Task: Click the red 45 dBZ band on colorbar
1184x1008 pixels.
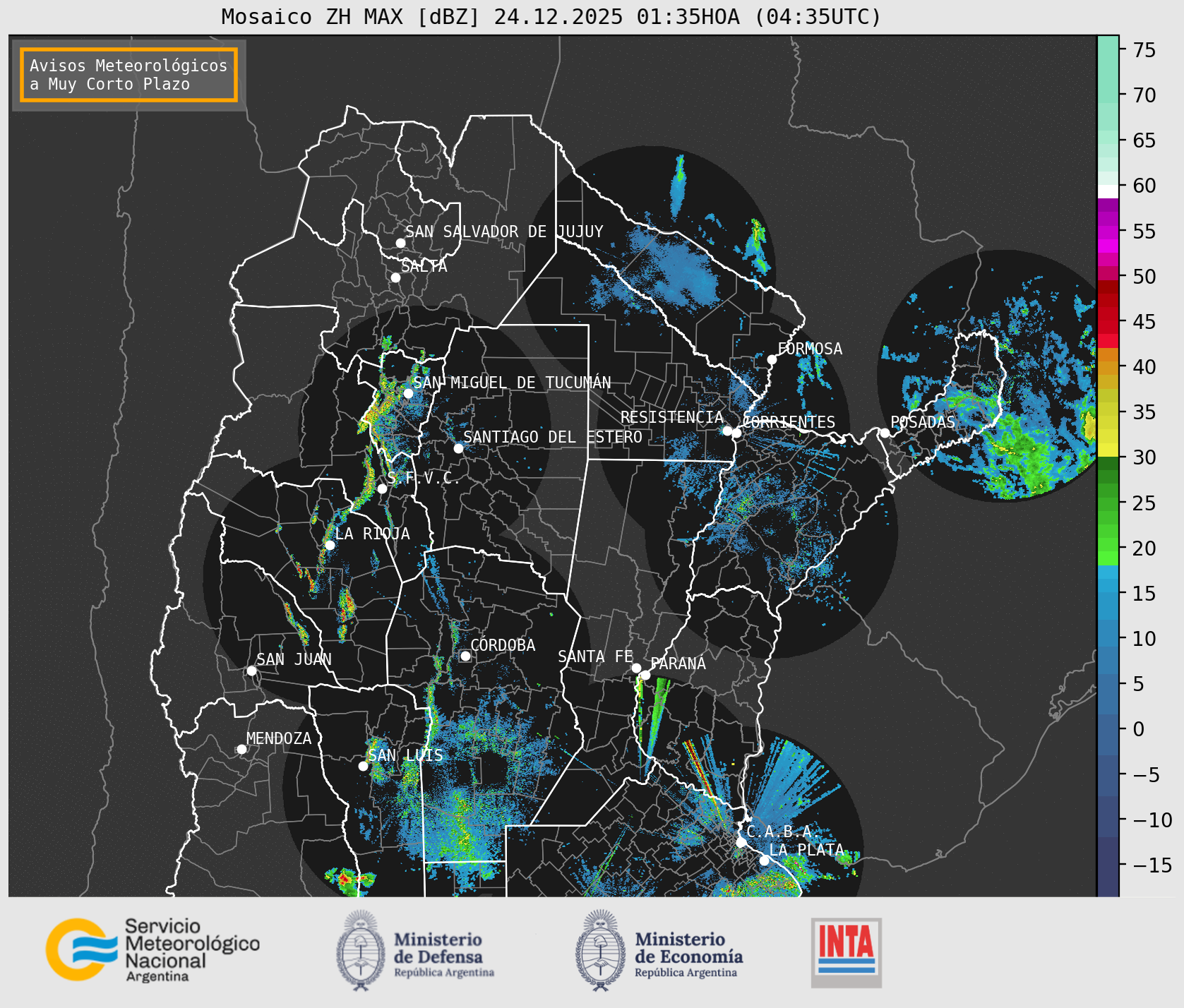Action: 1108,328
